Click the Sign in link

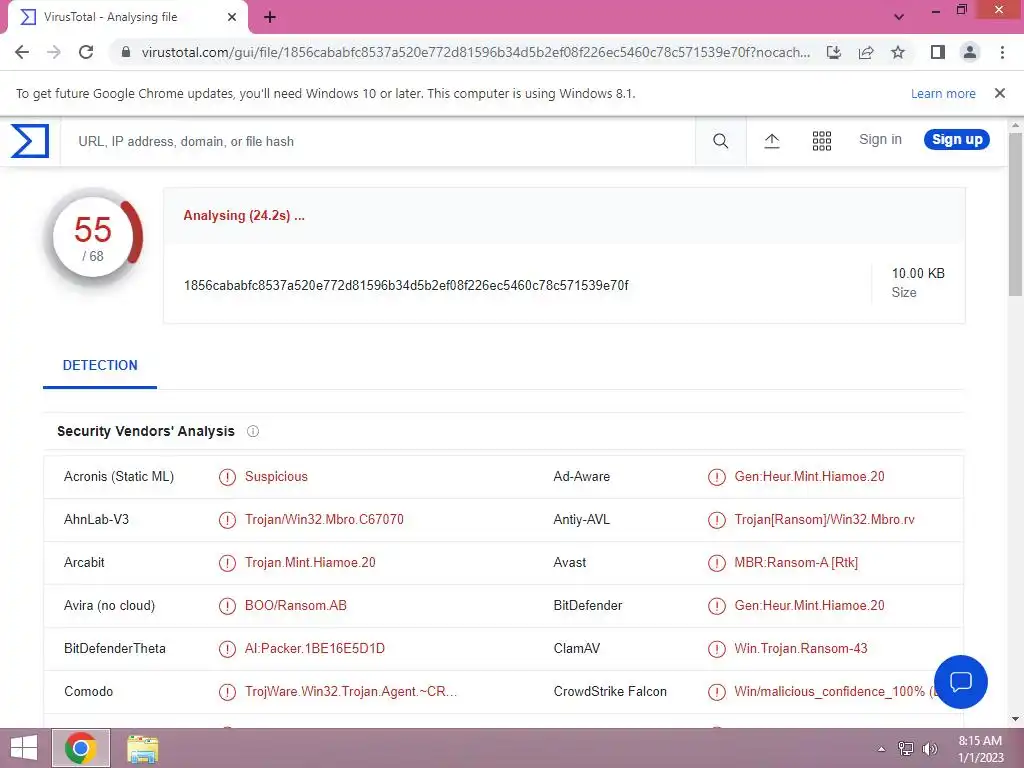pyautogui.click(x=880, y=140)
